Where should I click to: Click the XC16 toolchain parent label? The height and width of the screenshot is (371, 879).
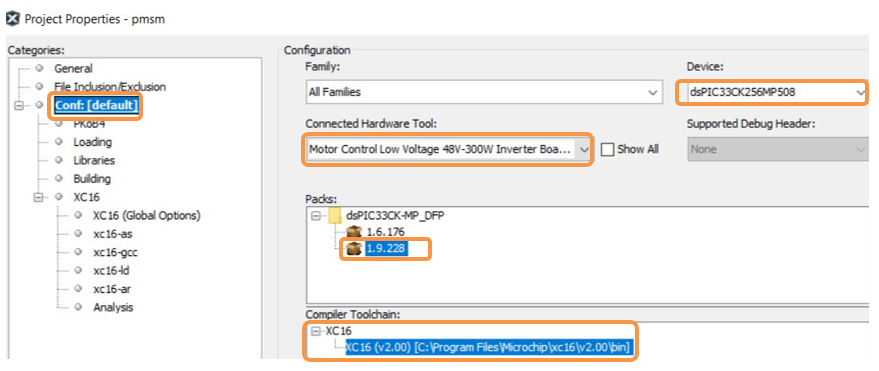tap(339, 331)
